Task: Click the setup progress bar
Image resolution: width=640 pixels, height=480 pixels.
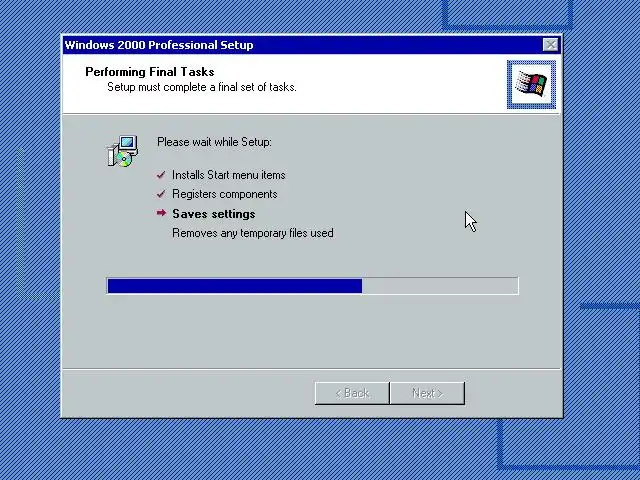Action: point(313,285)
